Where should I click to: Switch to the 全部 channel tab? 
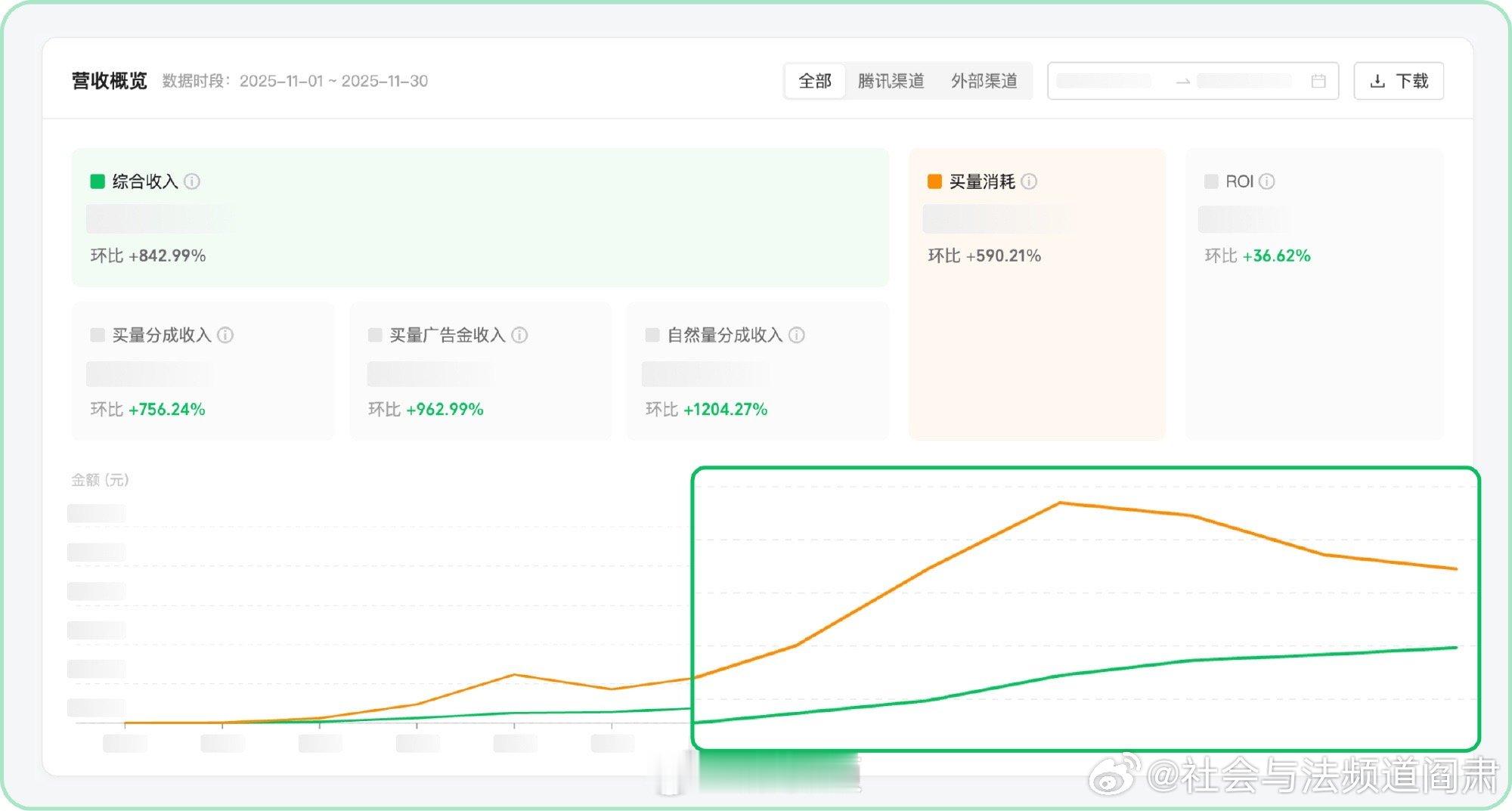tap(815, 81)
